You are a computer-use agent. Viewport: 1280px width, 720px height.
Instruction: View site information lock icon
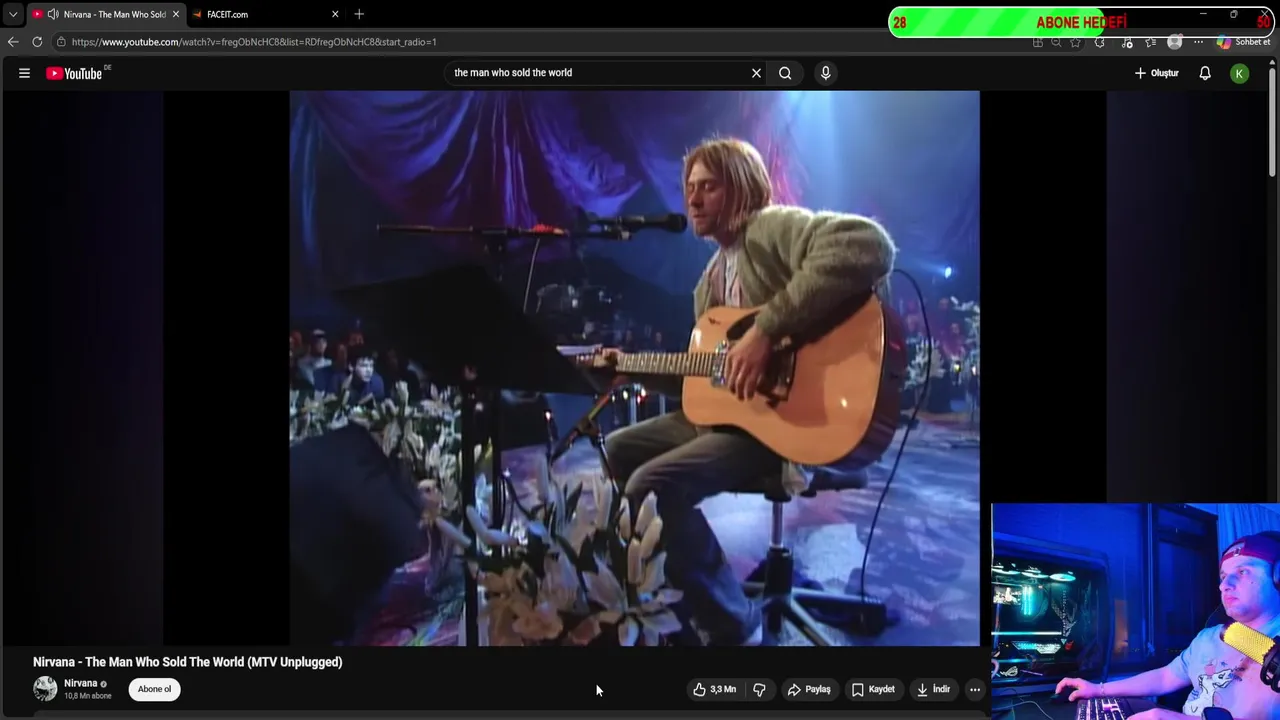tap(61, 42)
